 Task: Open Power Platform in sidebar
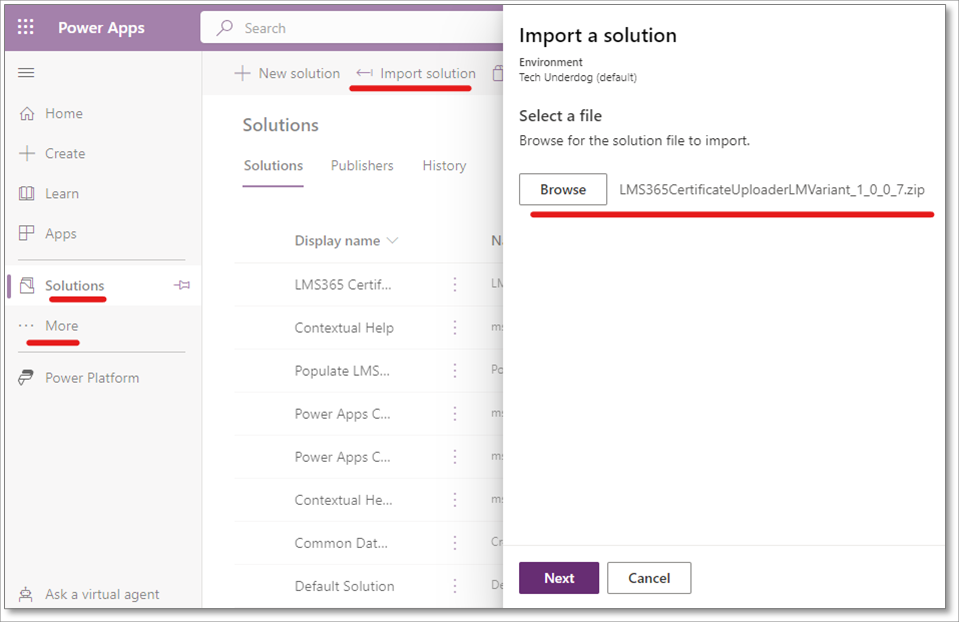[91, 378]
